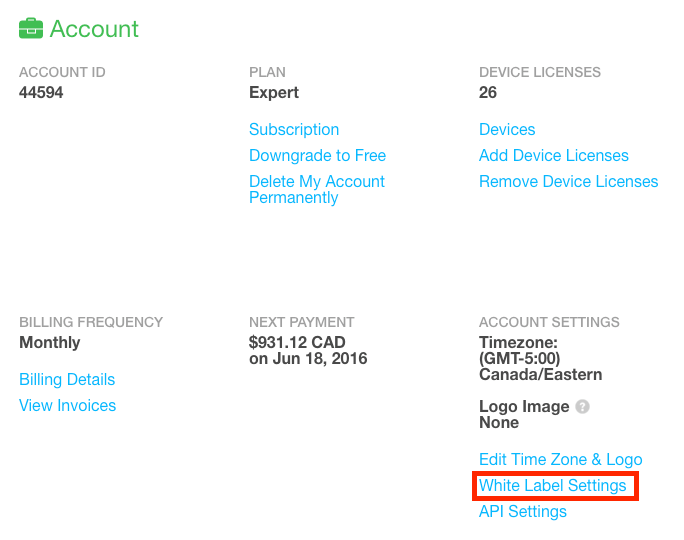Image resolution: width=684 pixels, height=540 pixels.
Task: Open the Devices link
Action: click(x=507, y=130)
